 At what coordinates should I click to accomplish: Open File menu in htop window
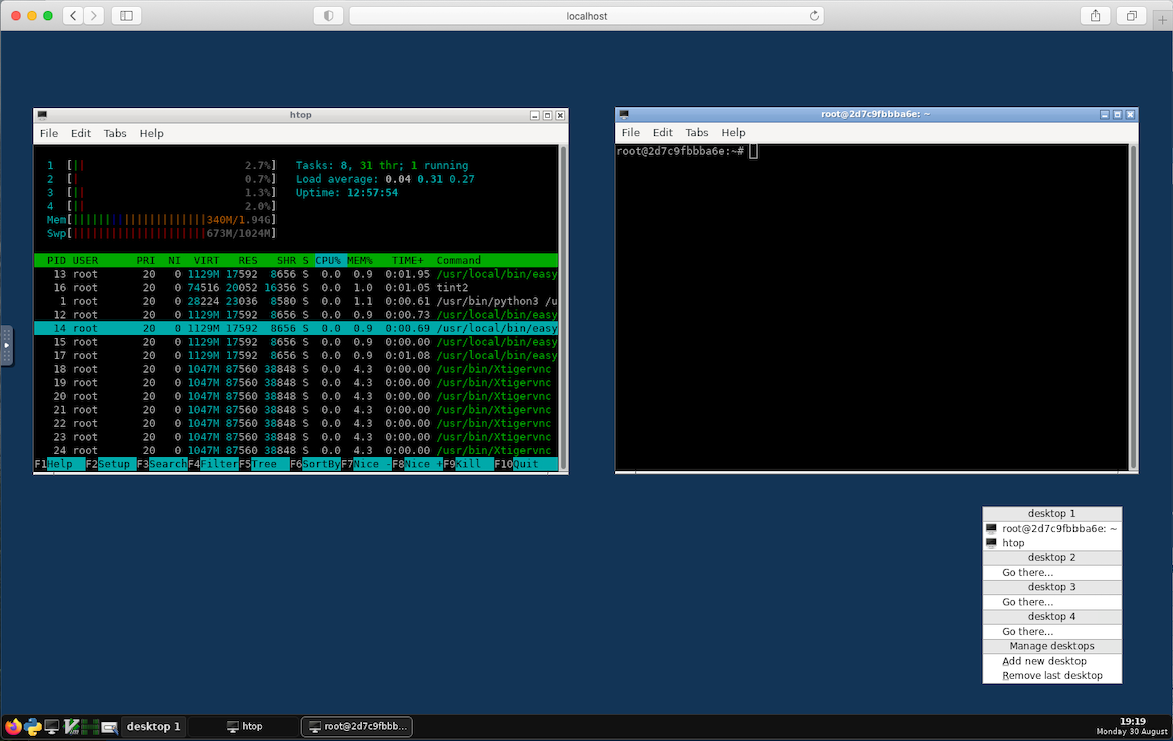[49, 133]
